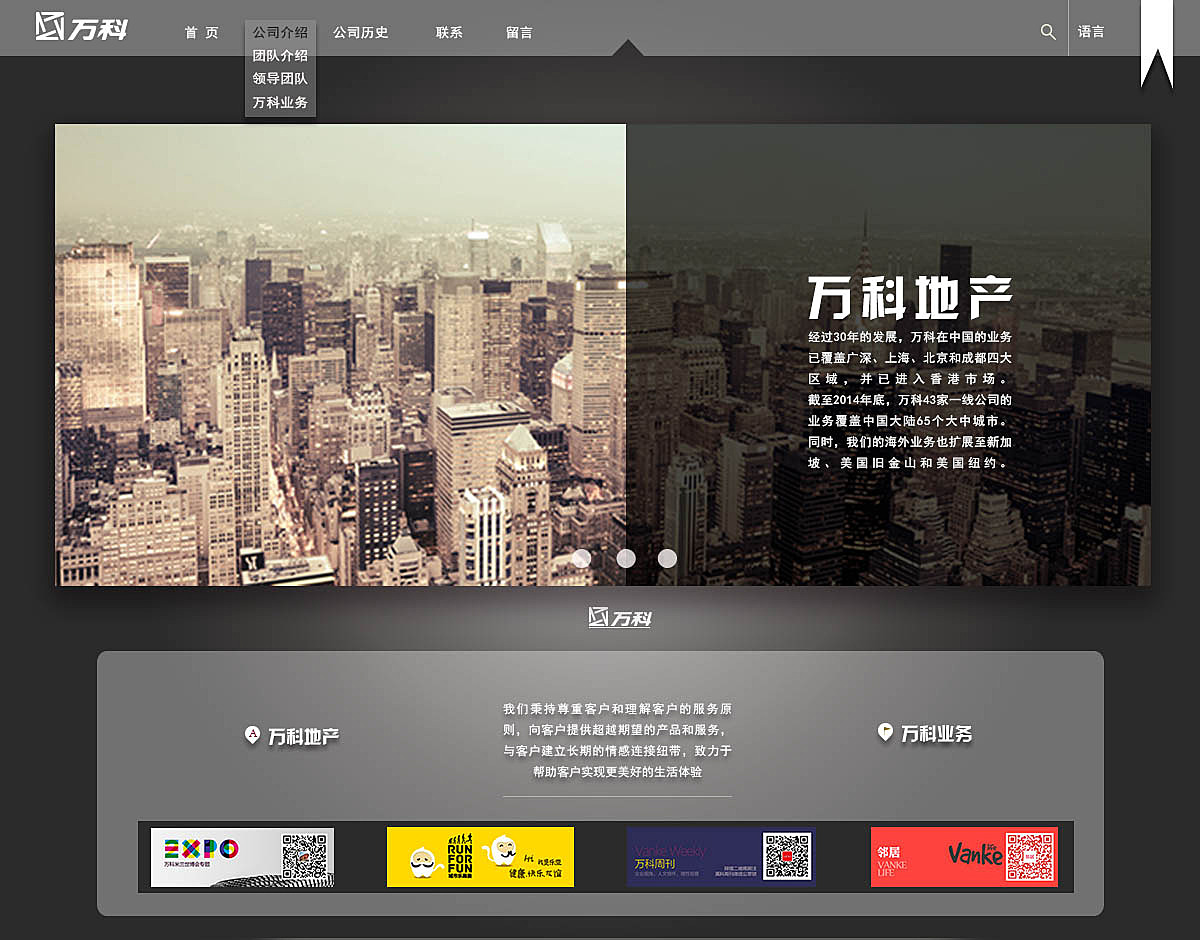Click the QR code on Vanke Weekly banner
The image size is (1200, 940).
pos(786,857)
